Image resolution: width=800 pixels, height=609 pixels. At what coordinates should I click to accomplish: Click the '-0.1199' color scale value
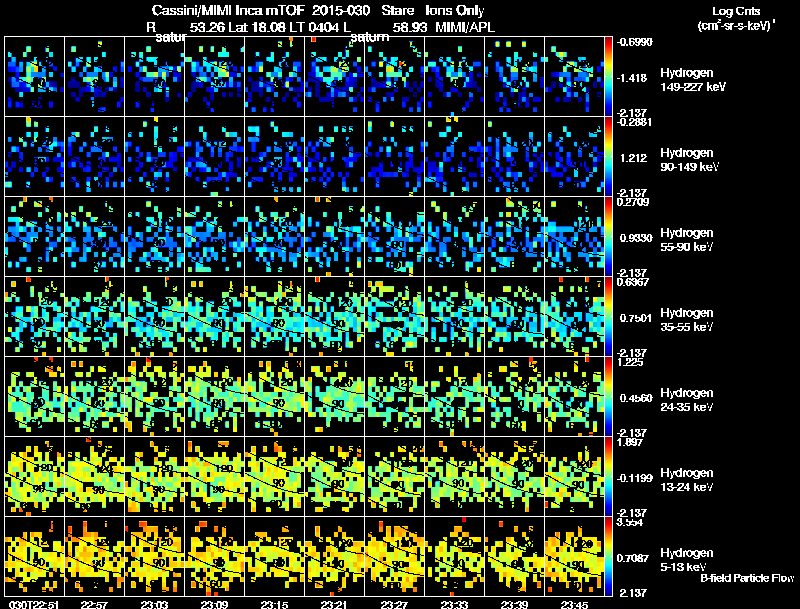(x=634, y=478)
